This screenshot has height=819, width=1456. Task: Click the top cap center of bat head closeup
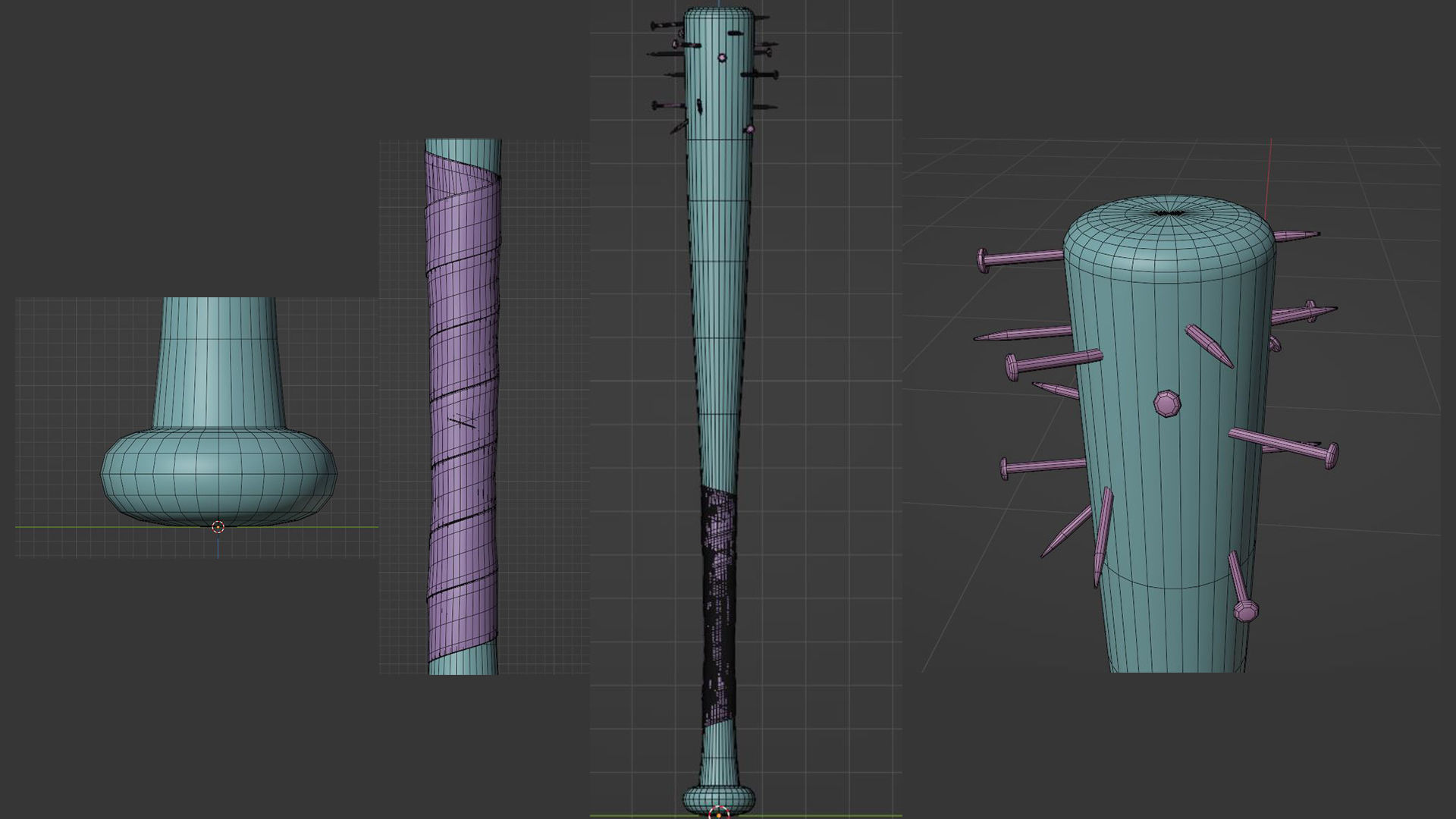click(x=1169, y=214)
